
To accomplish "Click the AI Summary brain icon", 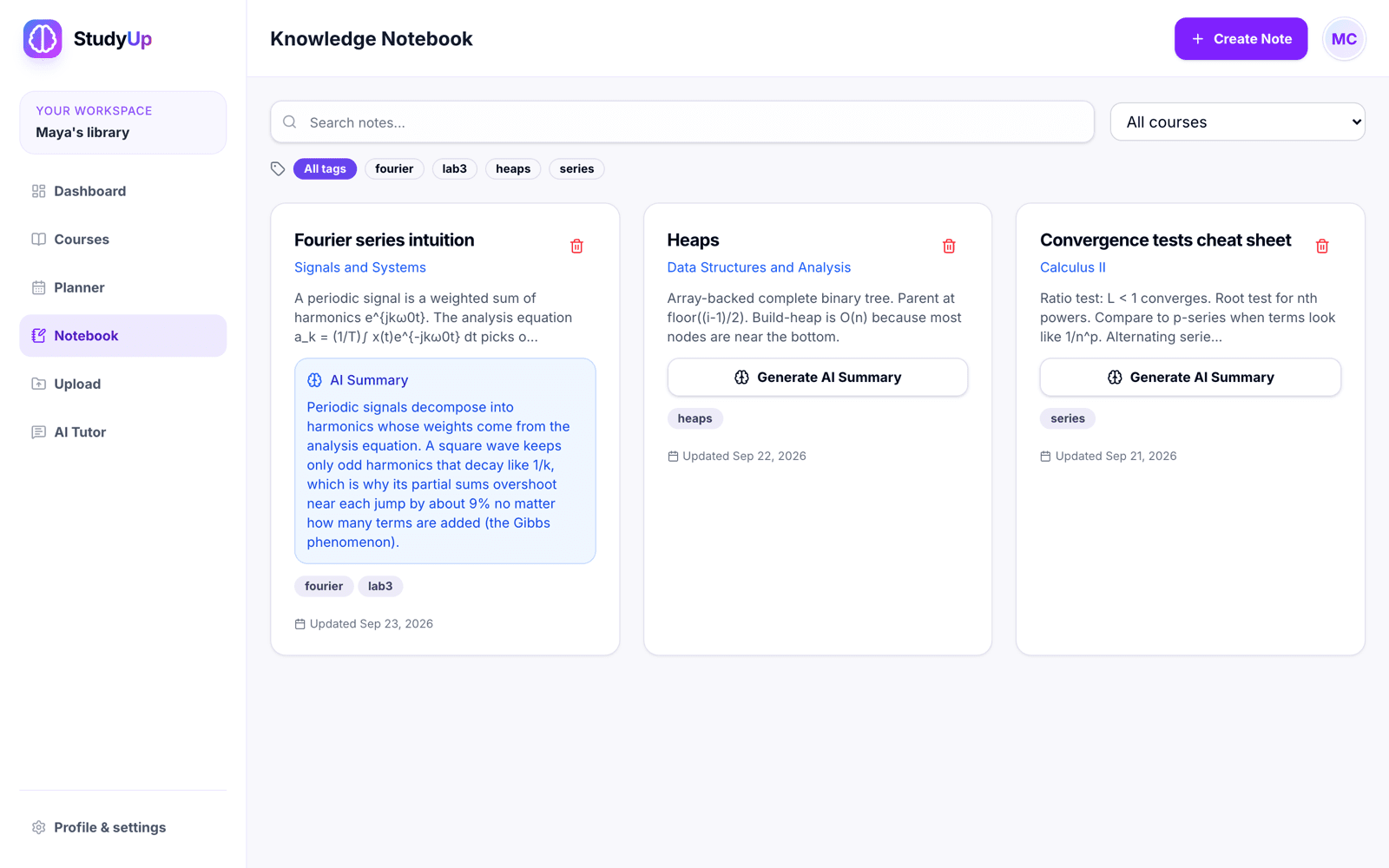I will pos(314,380).
